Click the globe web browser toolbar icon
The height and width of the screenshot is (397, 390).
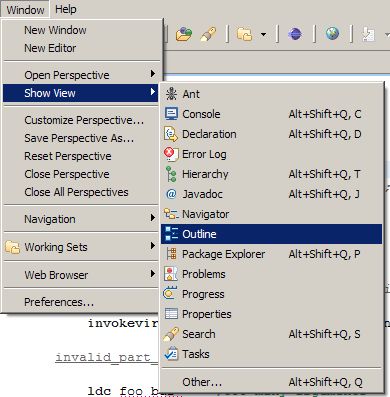pyautogui.click(x=332, y=34)
